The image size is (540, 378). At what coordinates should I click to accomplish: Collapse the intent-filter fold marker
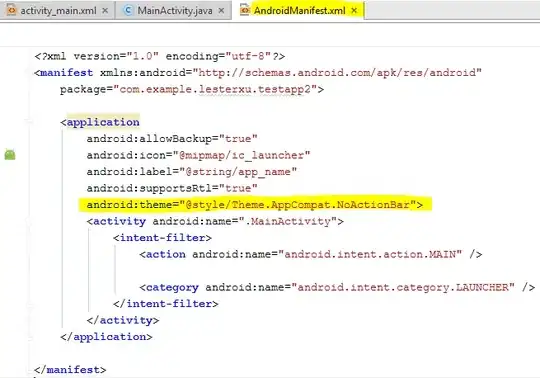pyautogui.click(x=29, y=238)
